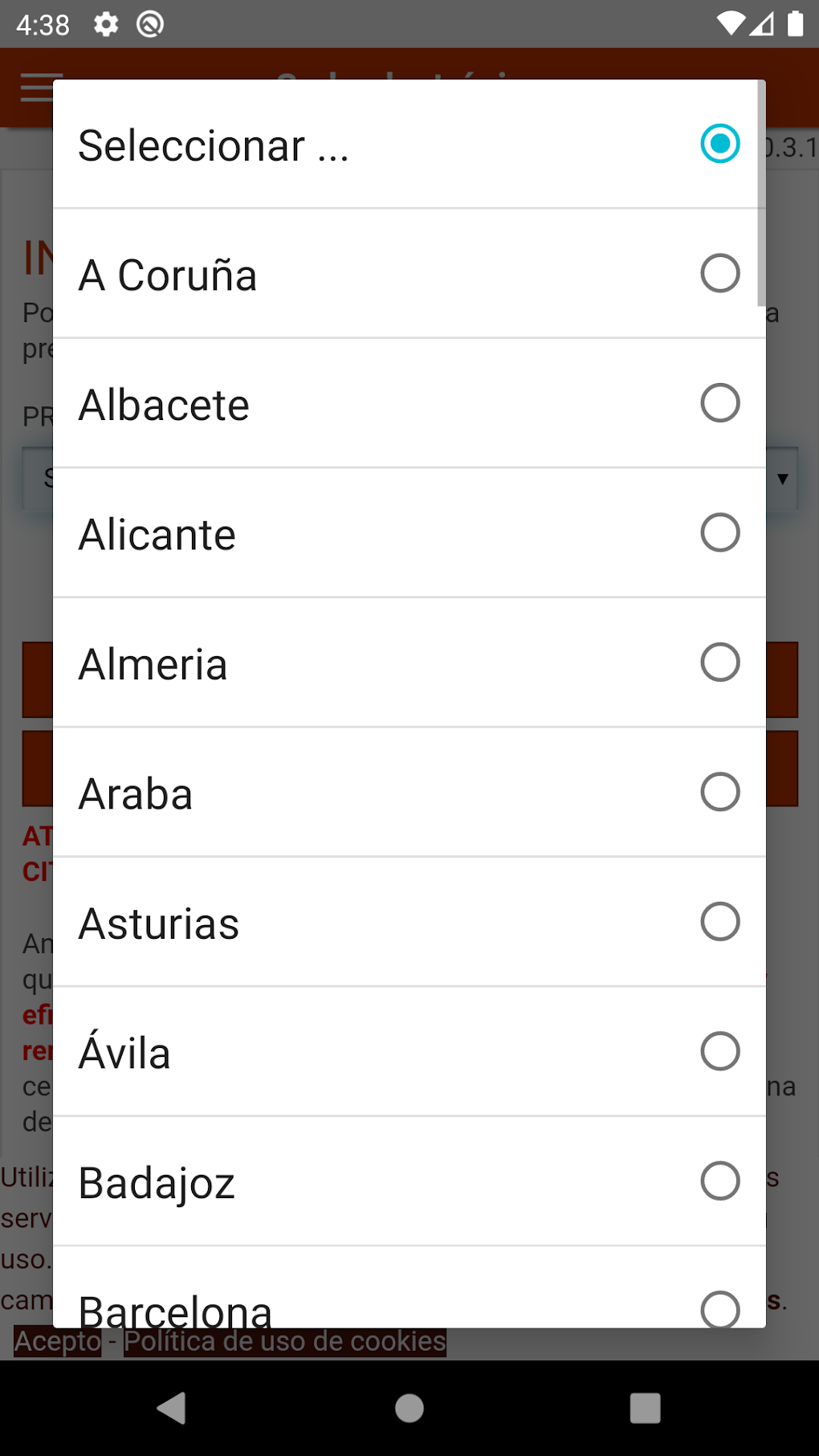The image size is (819, 1456).
Task: Choose the Albacete radio button
Action: pos(719,403)
